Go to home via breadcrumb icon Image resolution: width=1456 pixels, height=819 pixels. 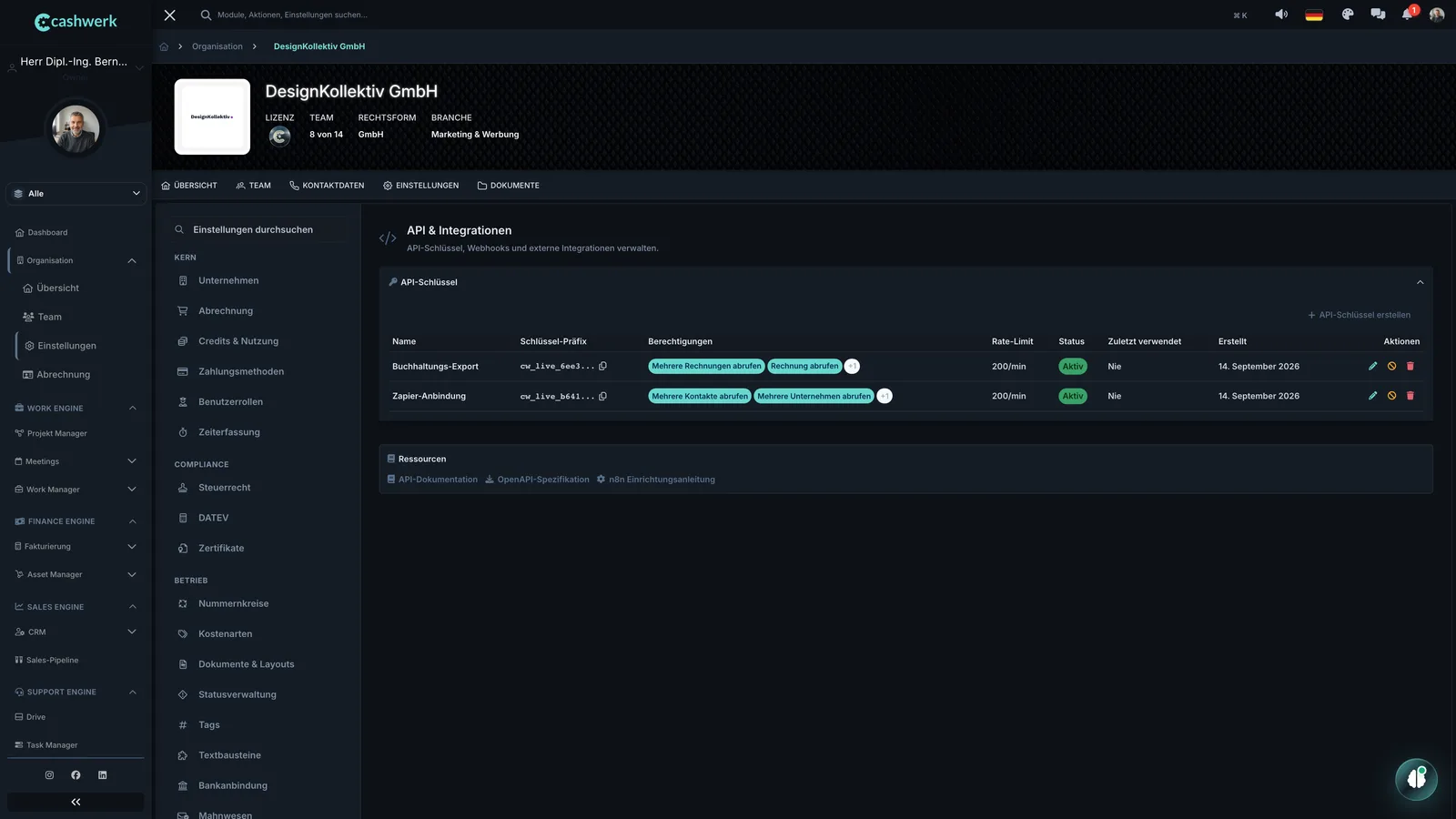pyautogui.click(x=164, y=46)
